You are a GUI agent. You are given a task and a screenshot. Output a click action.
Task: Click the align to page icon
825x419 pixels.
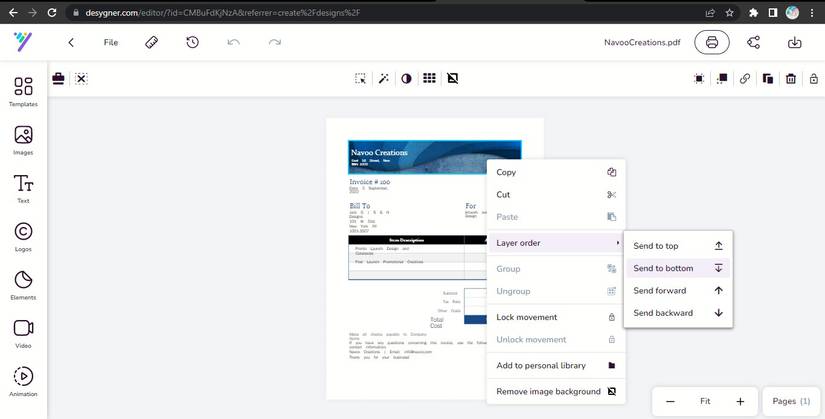point(699,79)
